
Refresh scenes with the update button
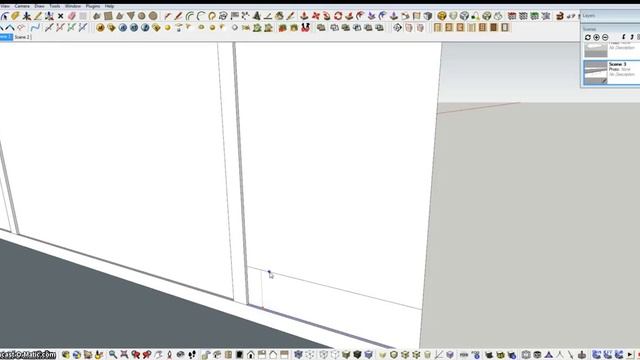[x=588, y=37]
